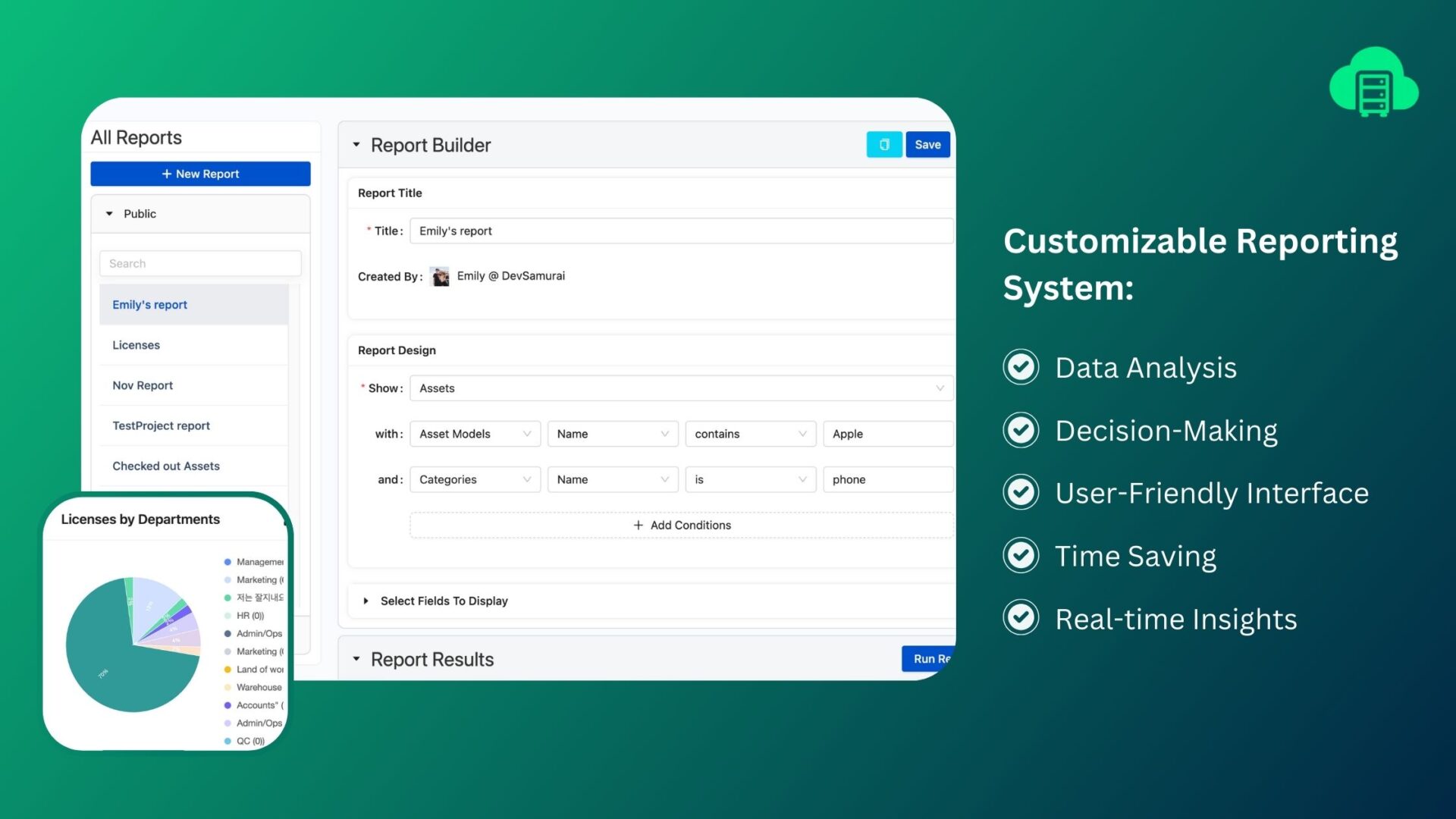Click the Report Title input field

pos(680,231)
